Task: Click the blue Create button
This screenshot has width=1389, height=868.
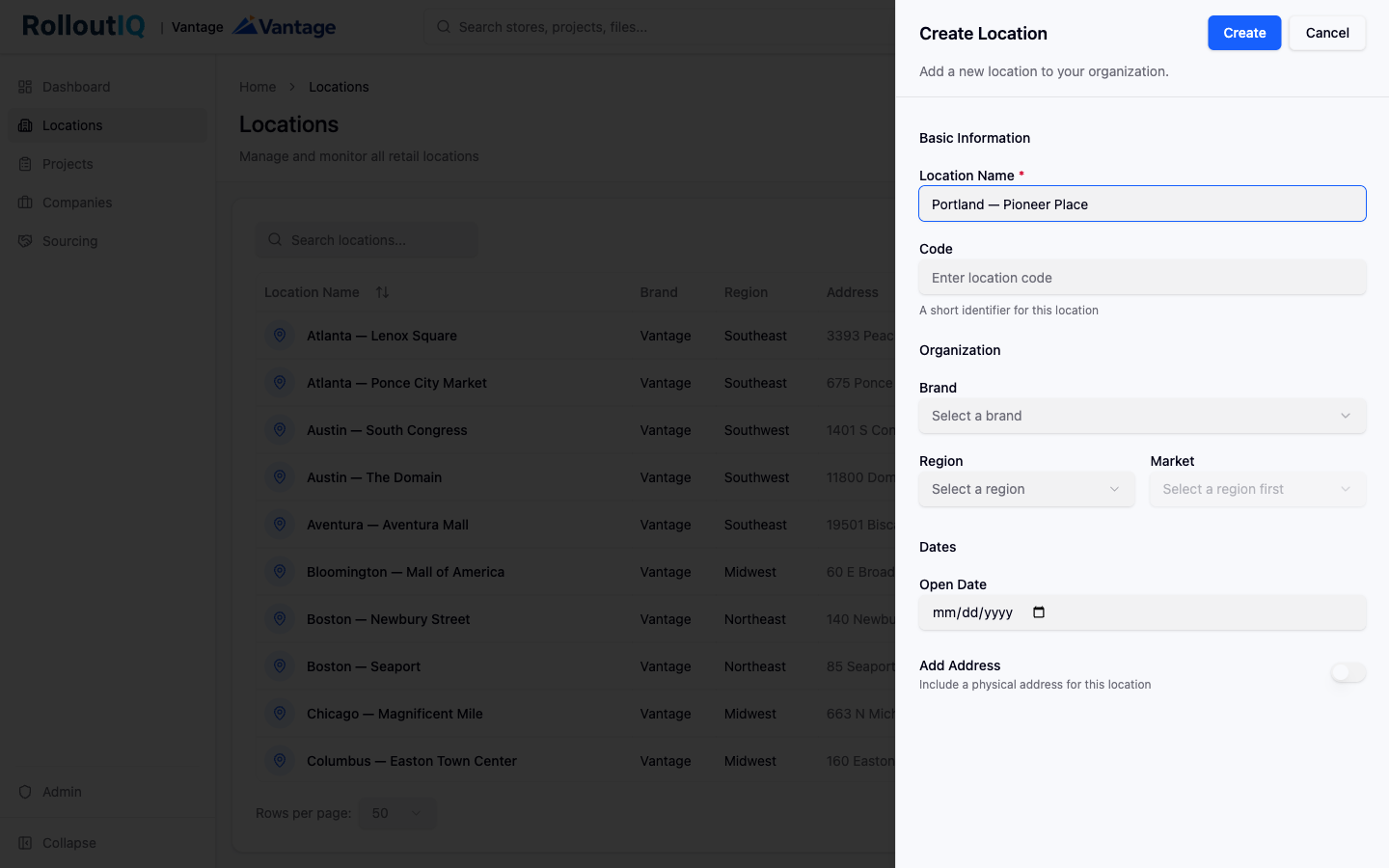Action: tap(1244, 33)
